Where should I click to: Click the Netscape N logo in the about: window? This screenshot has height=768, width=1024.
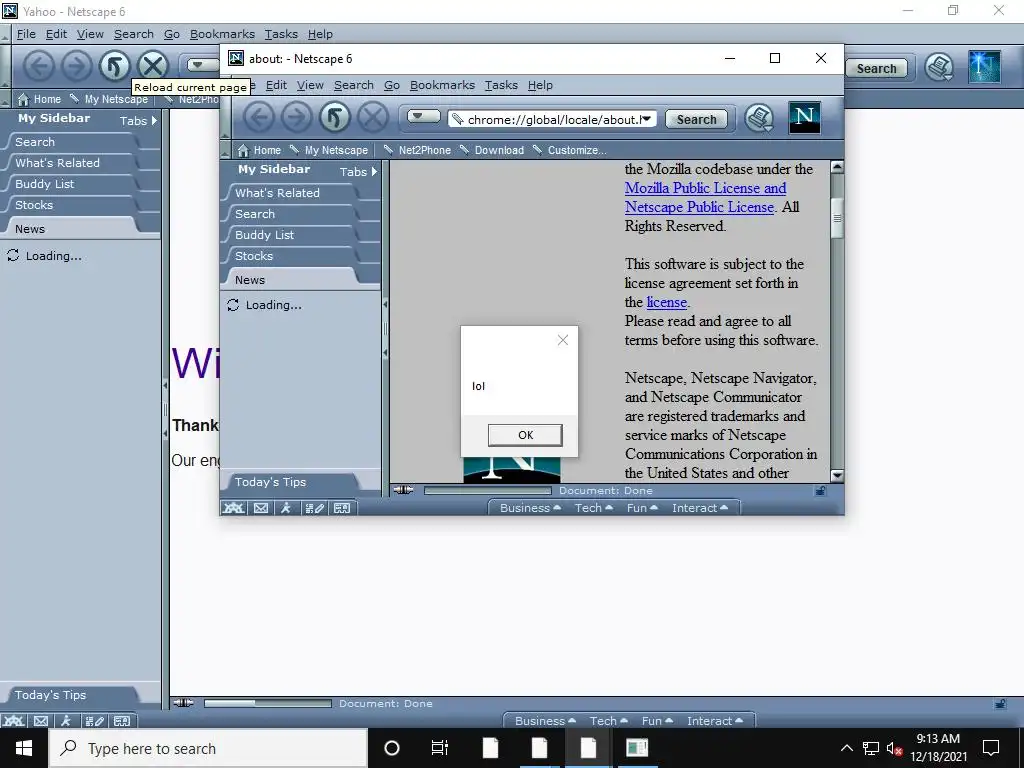[x=805, y=118]
